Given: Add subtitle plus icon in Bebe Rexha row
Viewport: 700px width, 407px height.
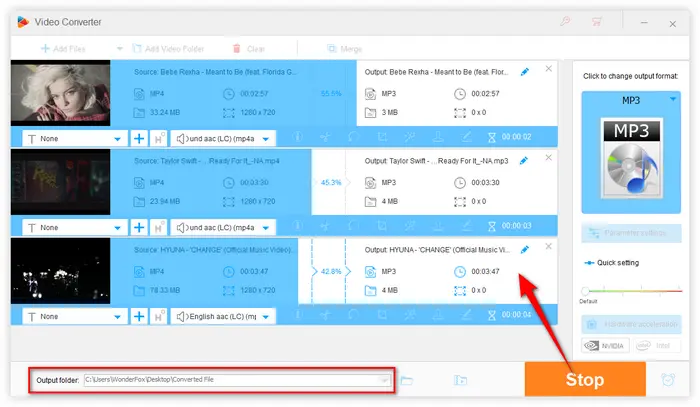Looking at the screenshot, I should click(139, 139).
